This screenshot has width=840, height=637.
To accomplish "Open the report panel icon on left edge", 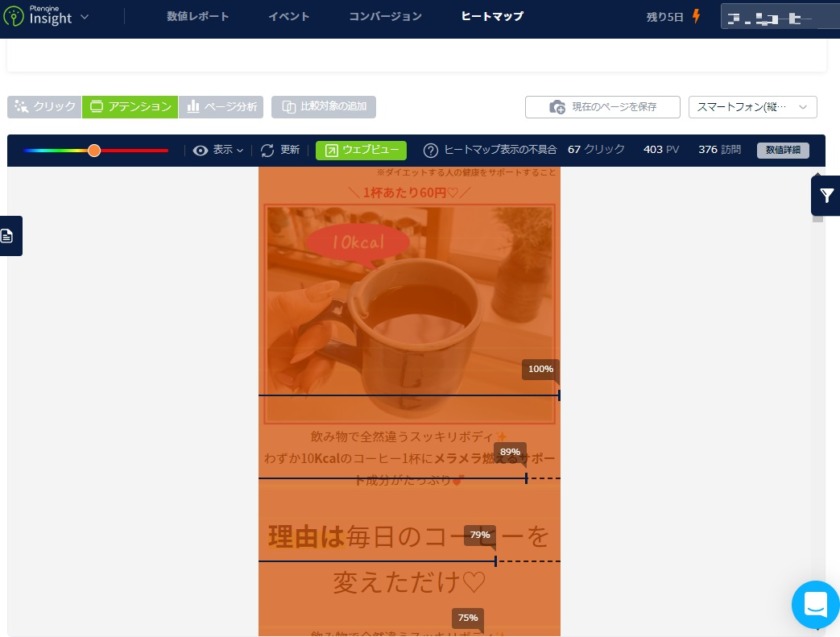I will click(x=9, y=236).
